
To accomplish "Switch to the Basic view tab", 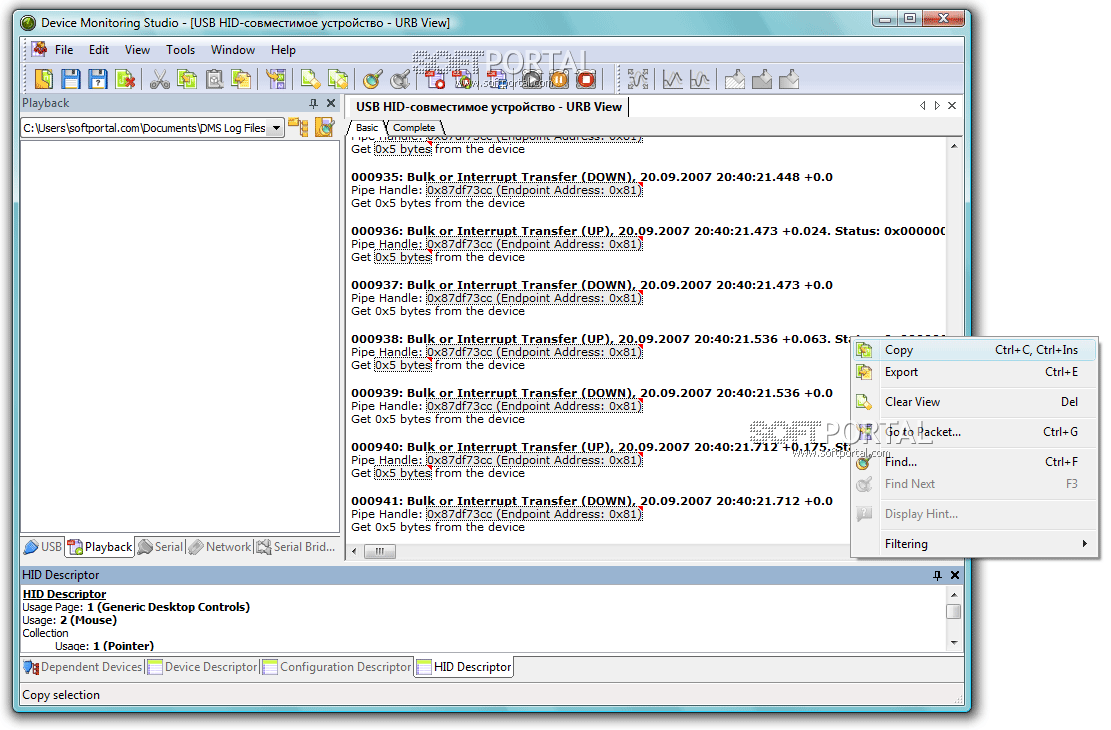I will pyautogui.click(x=367, y=128).
